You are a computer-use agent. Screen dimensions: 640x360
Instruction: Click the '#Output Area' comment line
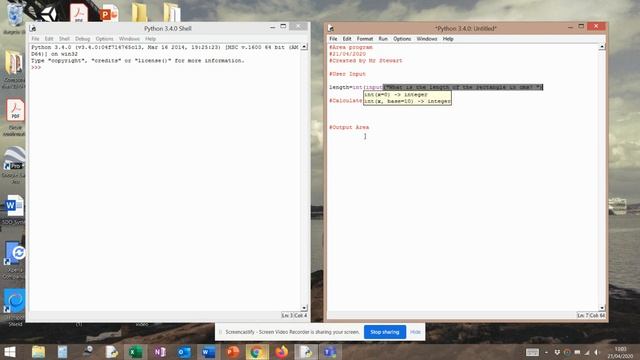coord(349,127)
